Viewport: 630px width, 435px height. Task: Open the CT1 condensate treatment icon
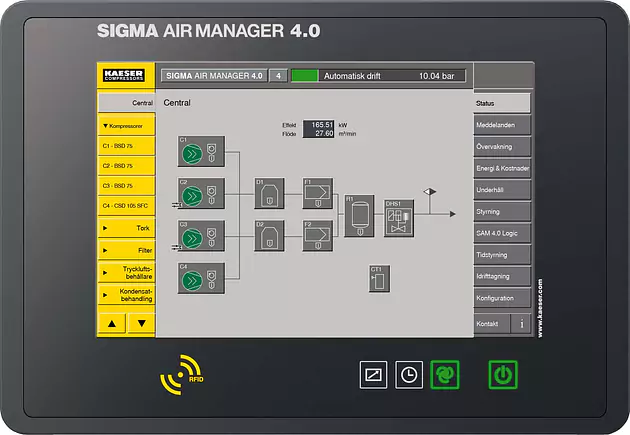tap(379, 279)
